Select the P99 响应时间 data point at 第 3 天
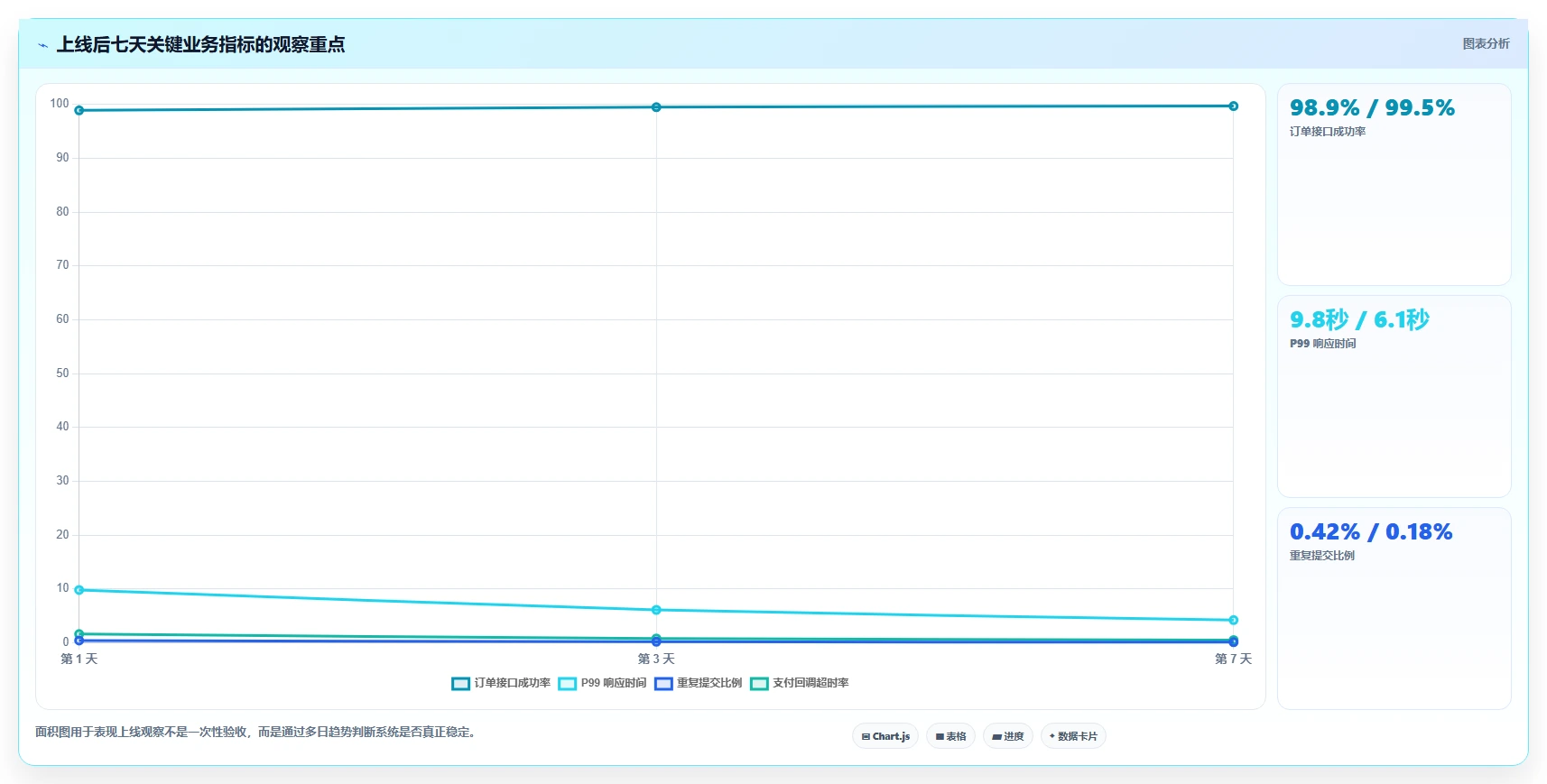 pos(656,610)
